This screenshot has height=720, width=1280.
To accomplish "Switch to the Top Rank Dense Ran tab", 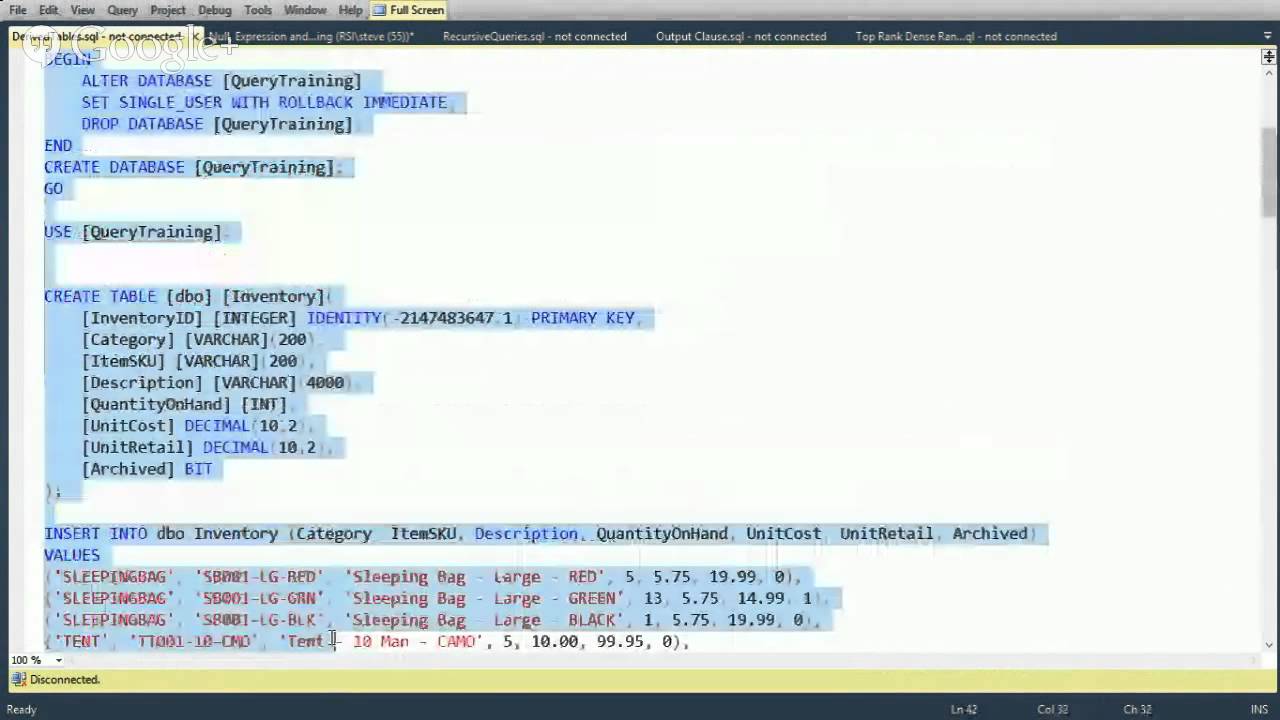I will [955, 36].
